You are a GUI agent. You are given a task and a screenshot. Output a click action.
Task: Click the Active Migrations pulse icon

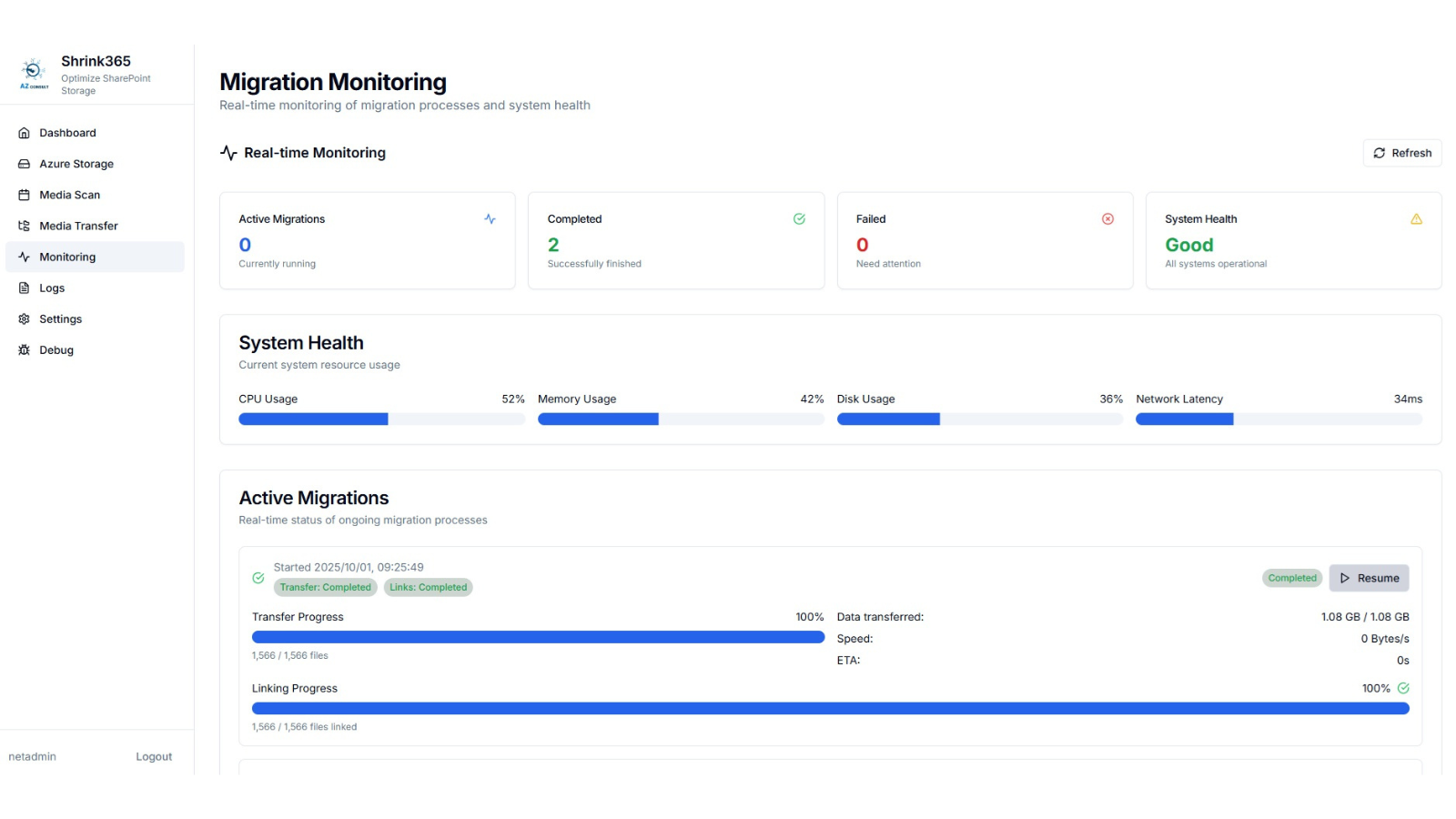[490, 219]
